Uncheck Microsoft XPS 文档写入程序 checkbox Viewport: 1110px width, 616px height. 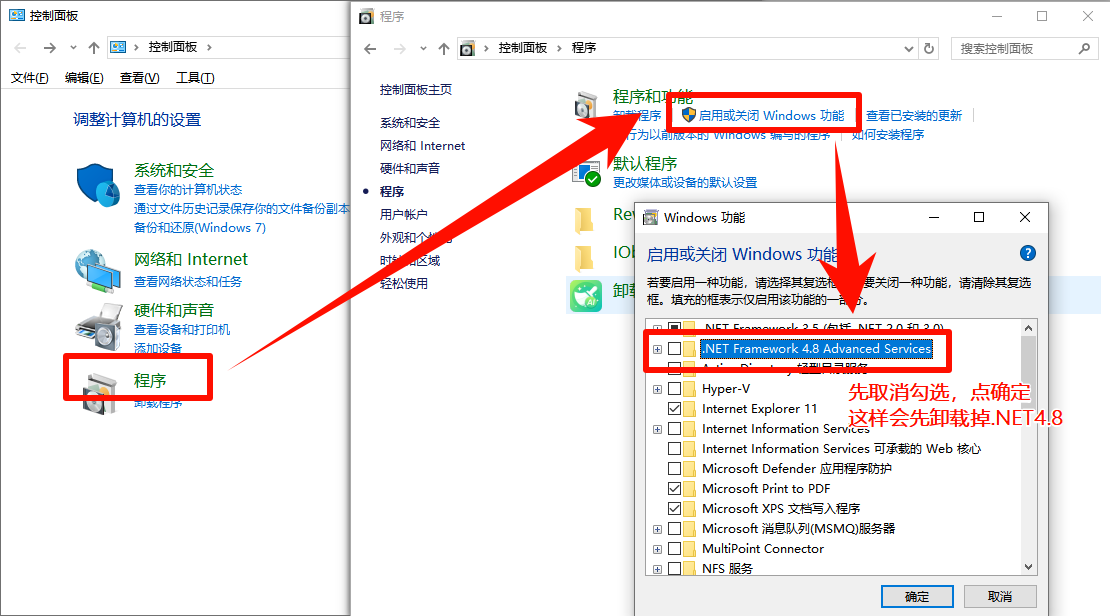tap(675, 508)
